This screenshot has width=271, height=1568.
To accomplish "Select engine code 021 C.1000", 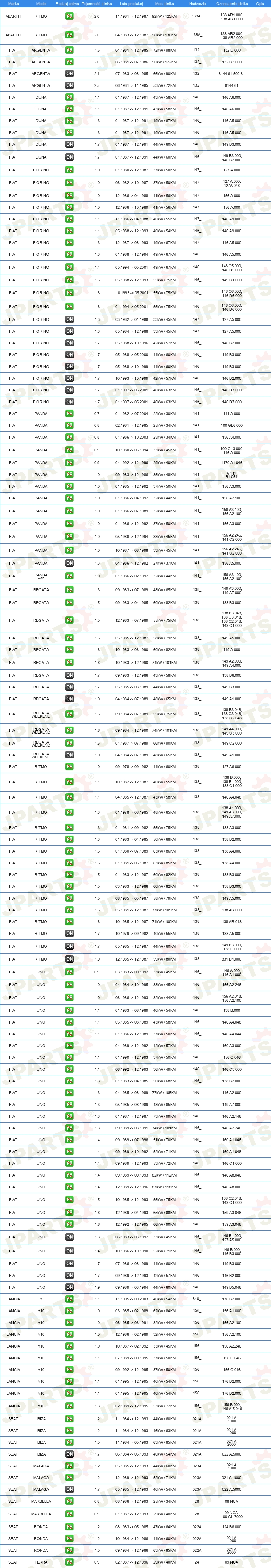I will click(231, 1478).
